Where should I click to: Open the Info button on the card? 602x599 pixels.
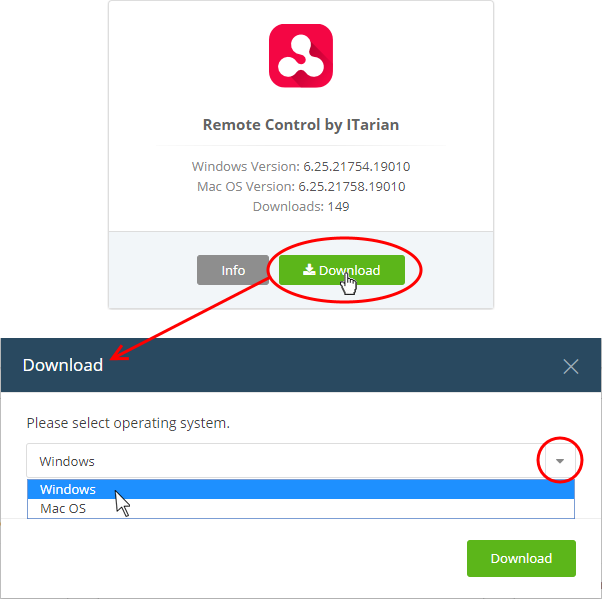click(x=233, y=270)
